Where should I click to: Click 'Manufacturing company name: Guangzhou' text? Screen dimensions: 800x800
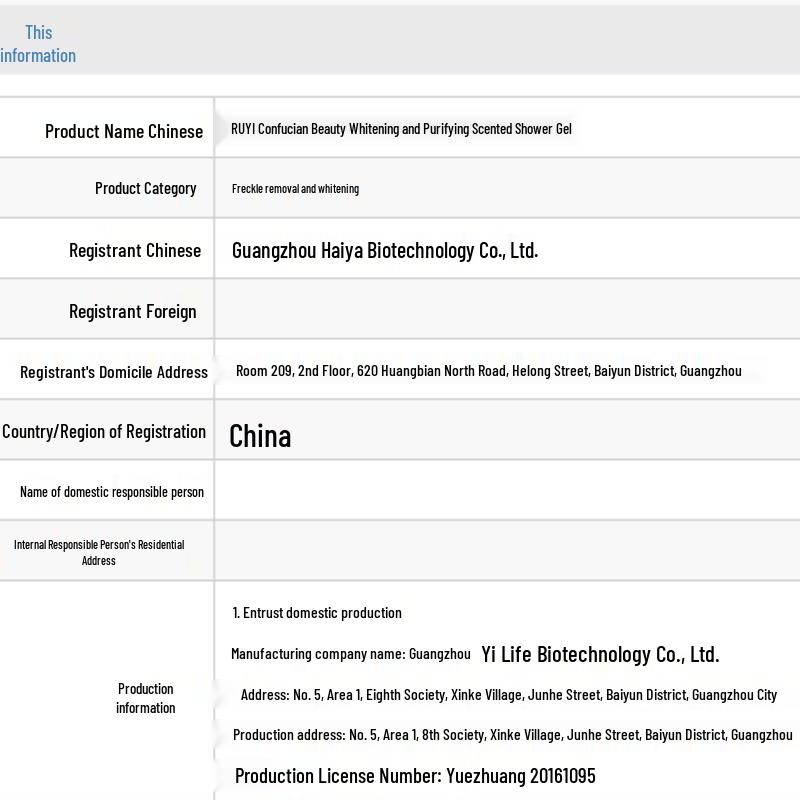351,654
